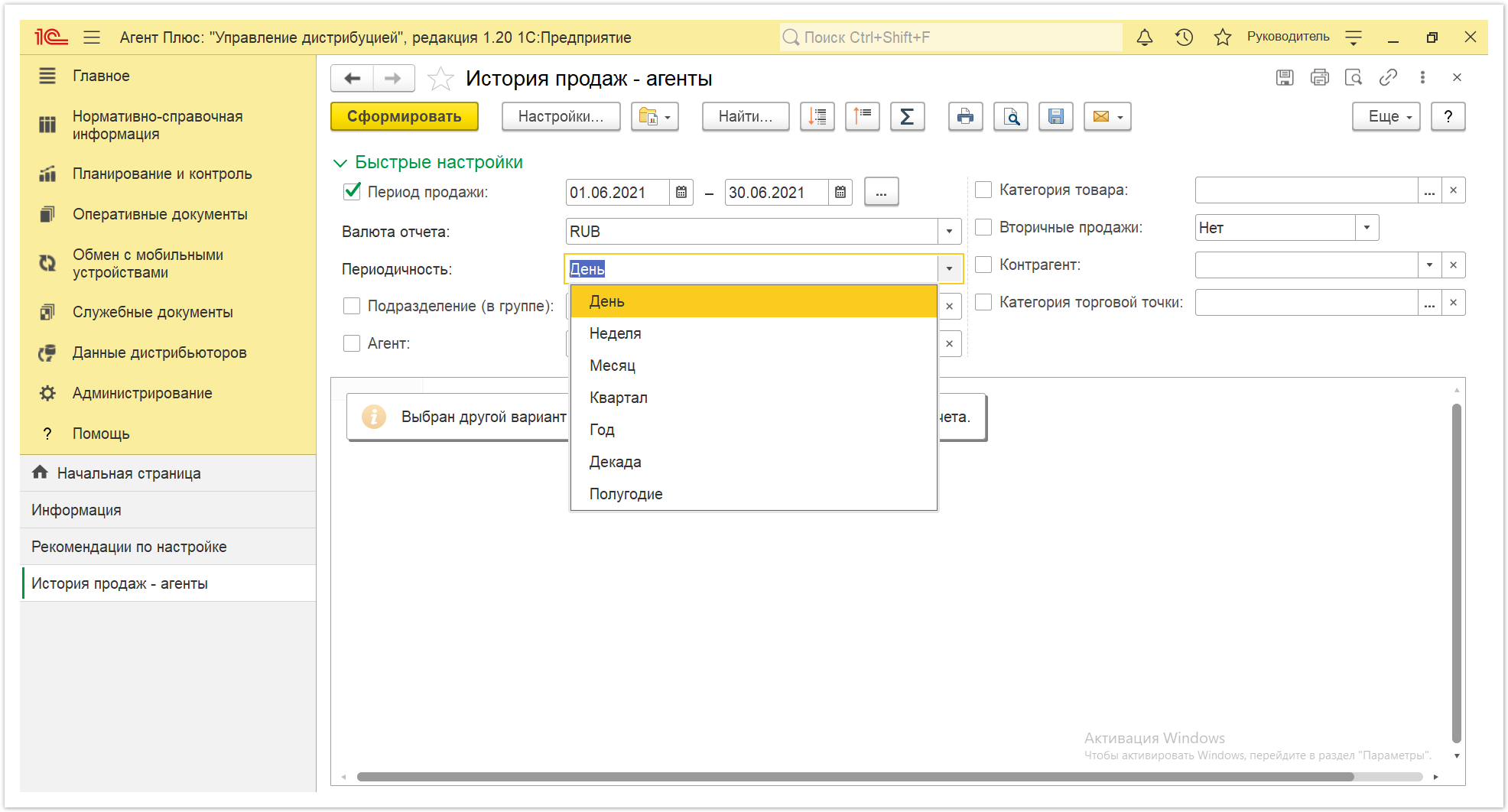Viewport: 1508px width, 812px height.
Task: Click the Сформировать button
Action: click(405, 116)
